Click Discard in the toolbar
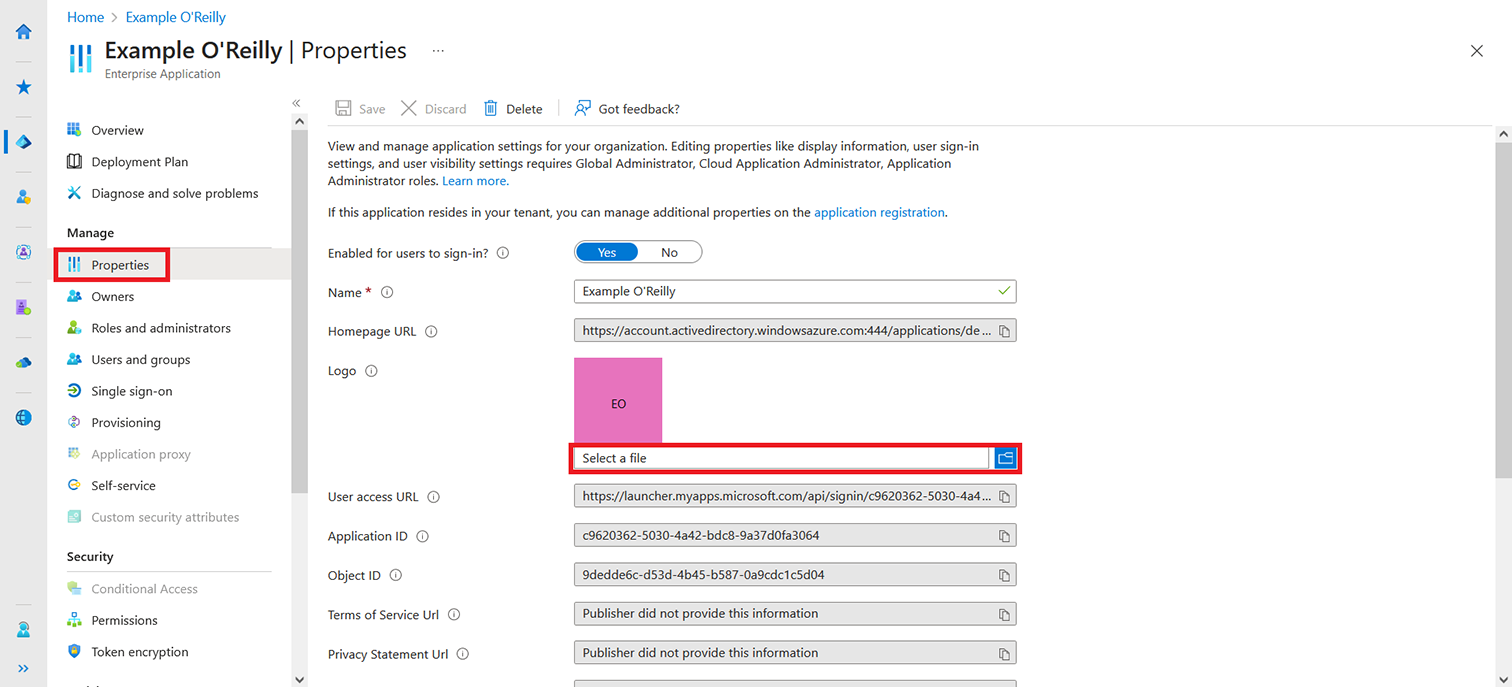 pos(434,109)
